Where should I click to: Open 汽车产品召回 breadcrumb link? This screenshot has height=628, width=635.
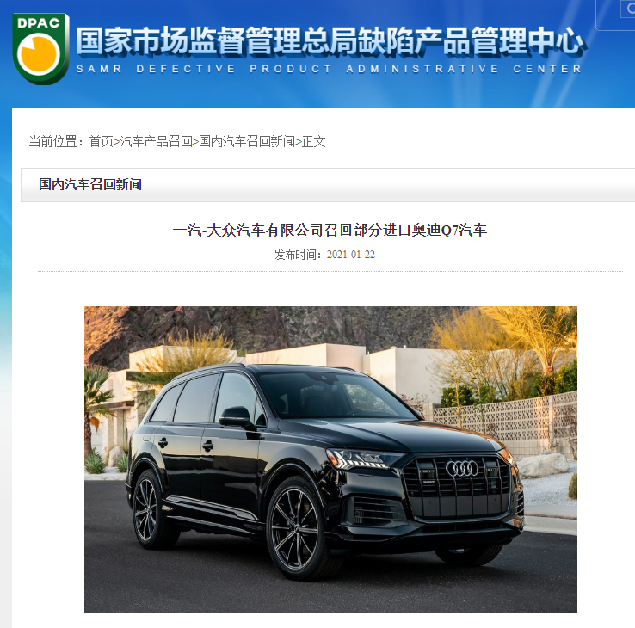coord(155,141)
